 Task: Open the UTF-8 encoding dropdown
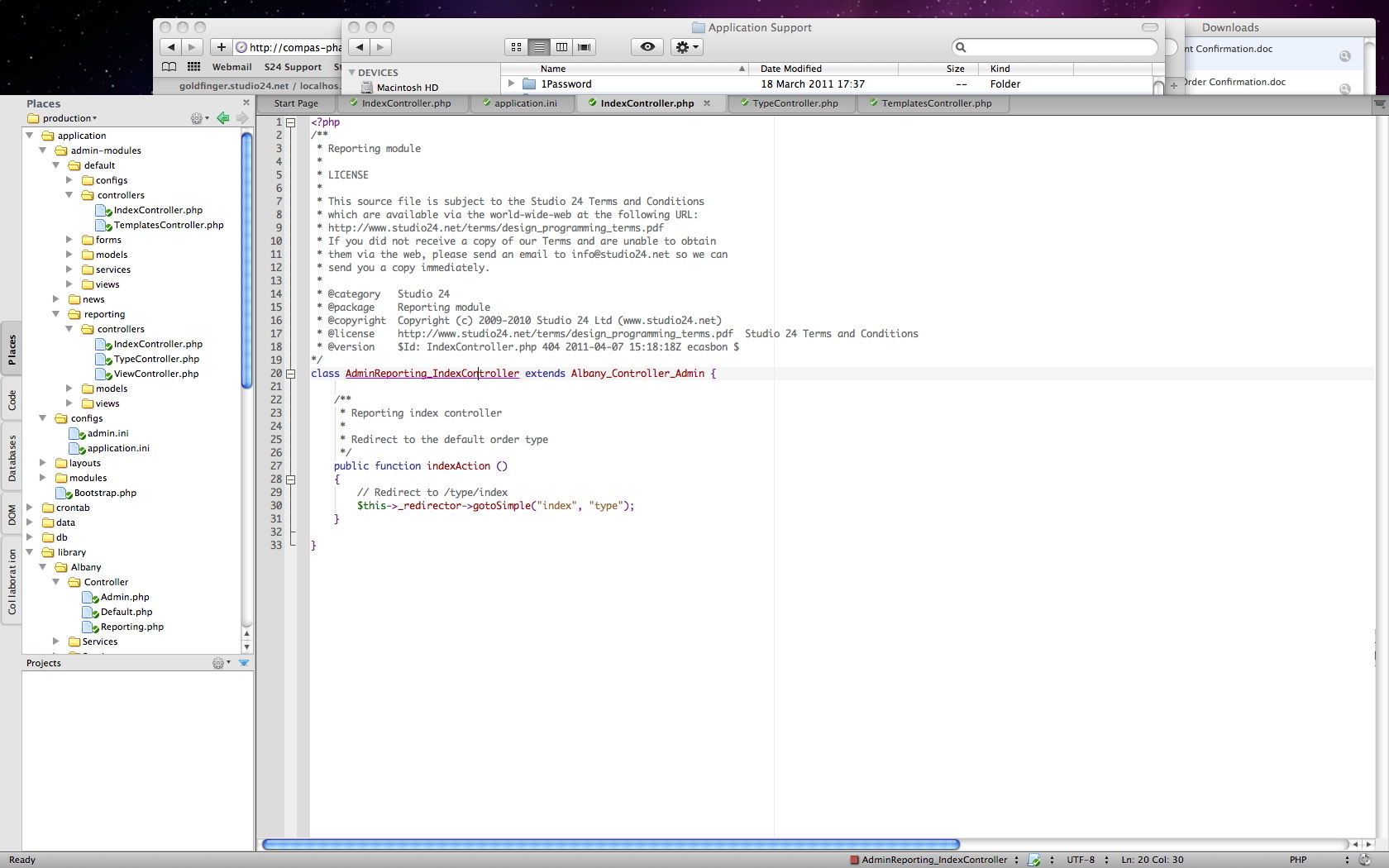1086,860
